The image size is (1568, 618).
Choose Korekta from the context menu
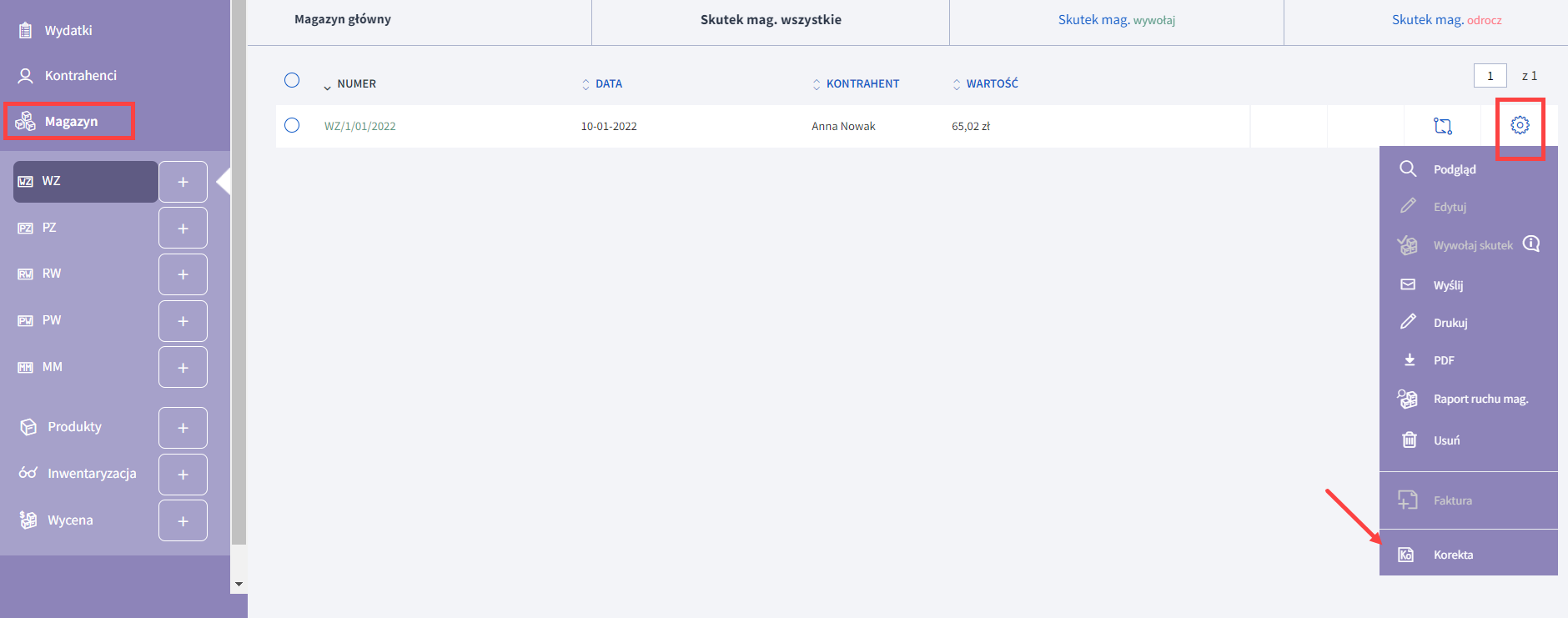pos(1453,555)
